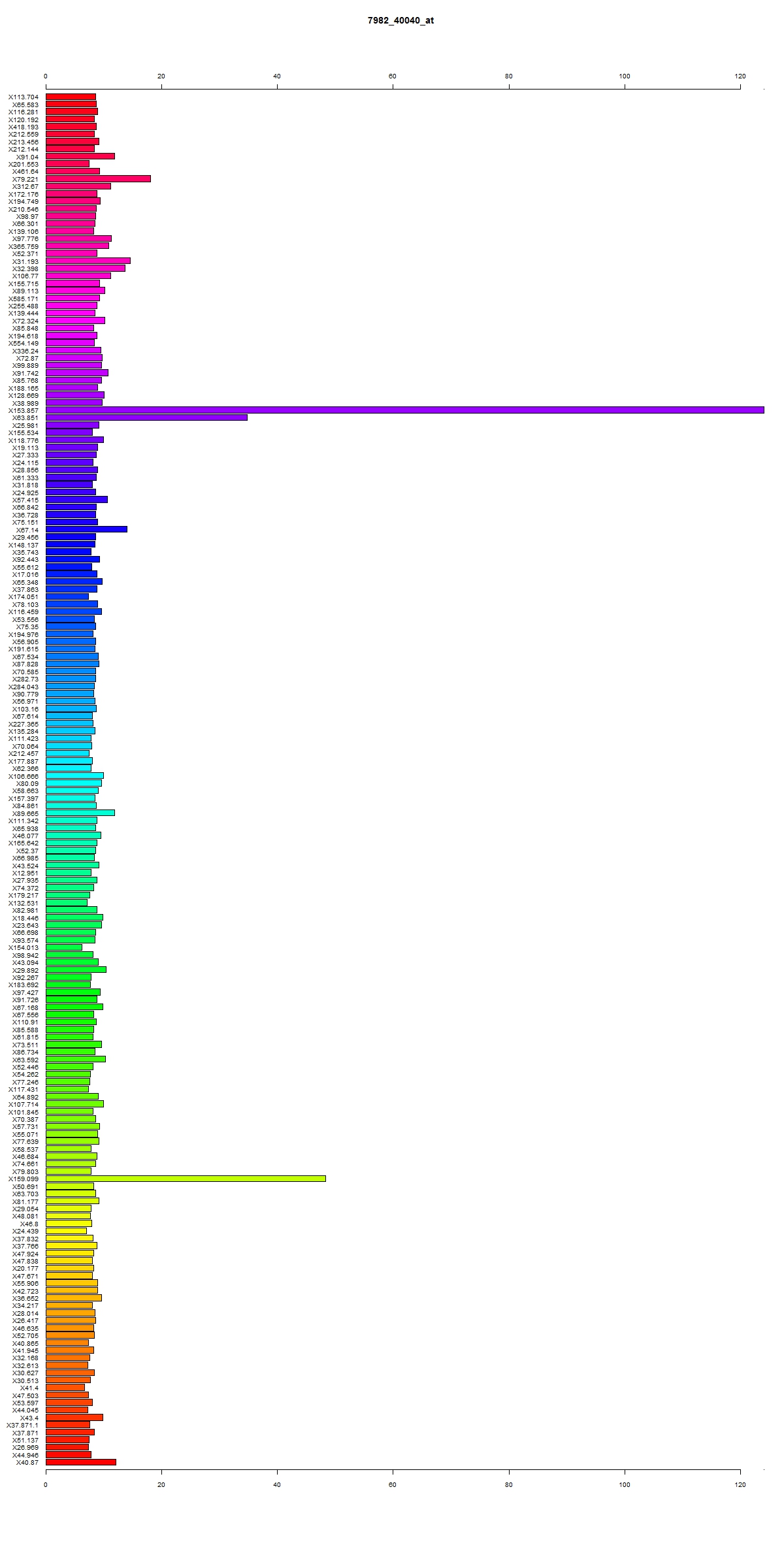Select the row label X284.043
Image resolution: width=784 pixels, height=1568 pixels.
[24, 687]
